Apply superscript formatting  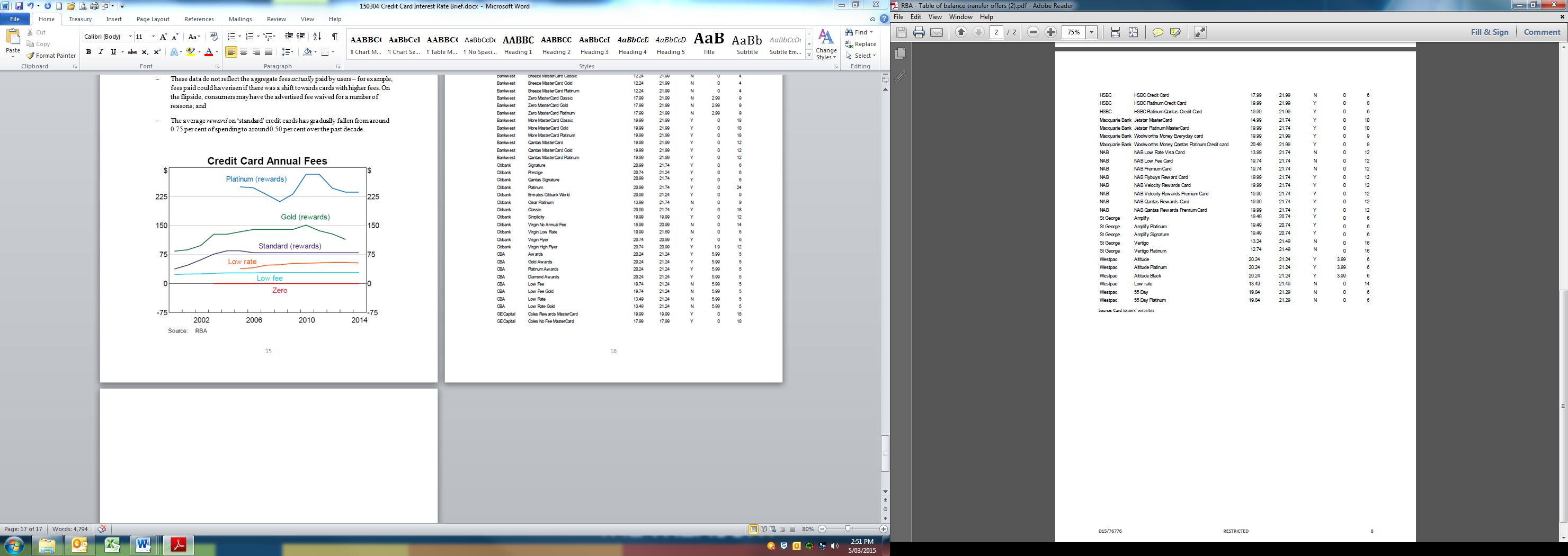coord(157,52)
